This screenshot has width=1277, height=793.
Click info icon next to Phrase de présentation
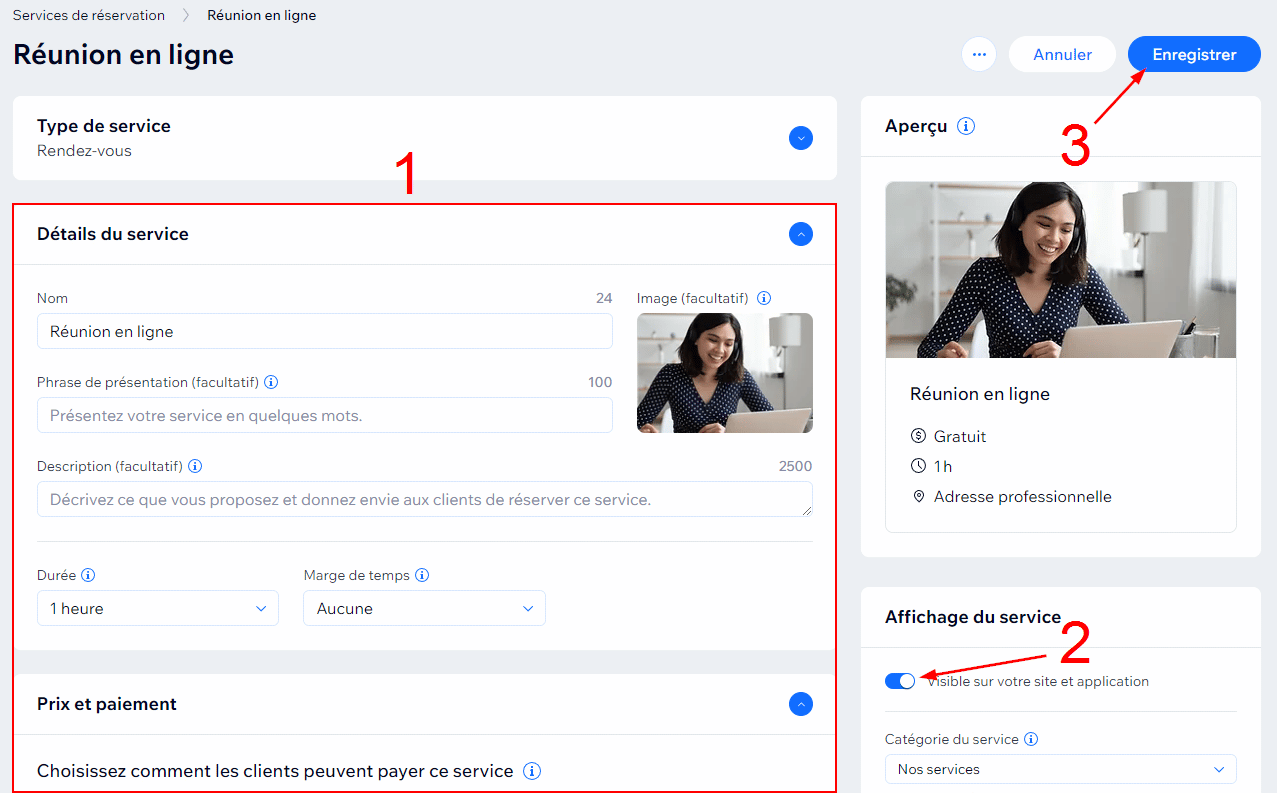coord(271,382)
